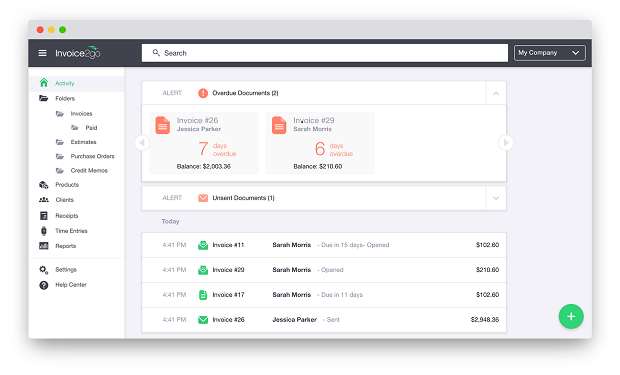Screen dimensions: 620x375
Task: Click the Receipts icon
Action: (44, 216)
